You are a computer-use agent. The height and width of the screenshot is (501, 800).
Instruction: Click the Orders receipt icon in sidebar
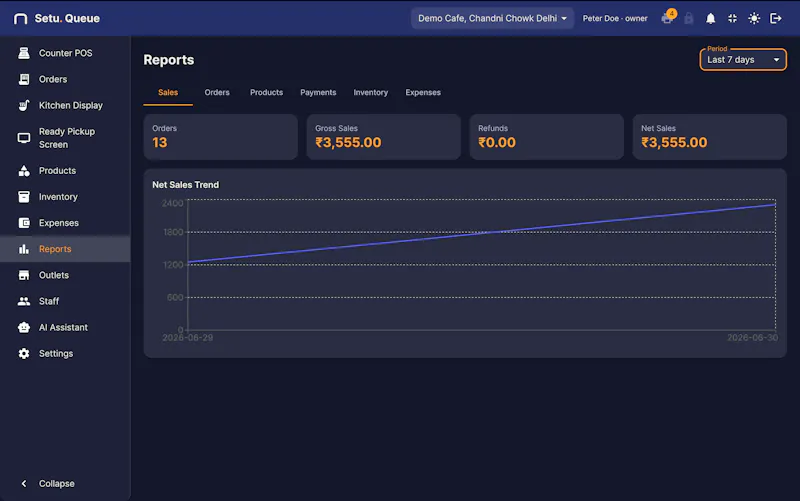(24, 79)
